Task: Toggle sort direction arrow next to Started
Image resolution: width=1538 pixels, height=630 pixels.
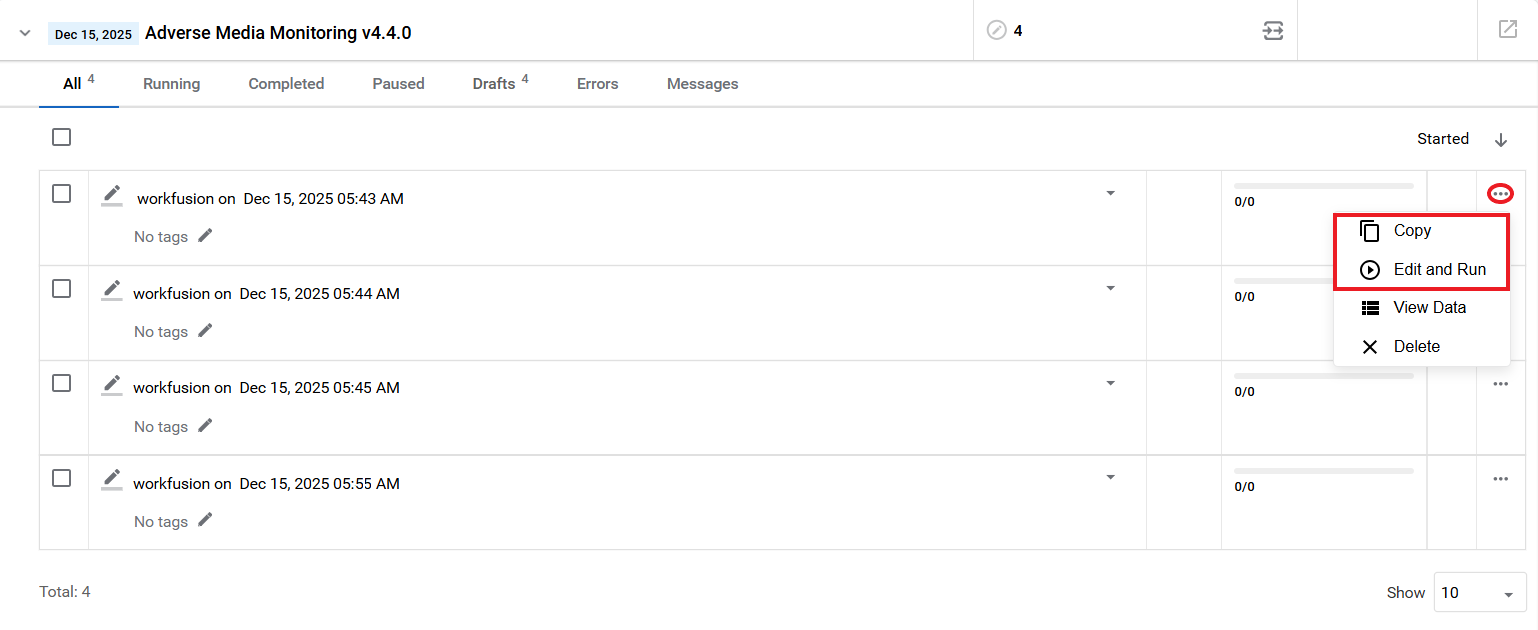Action: [1501, 140]
